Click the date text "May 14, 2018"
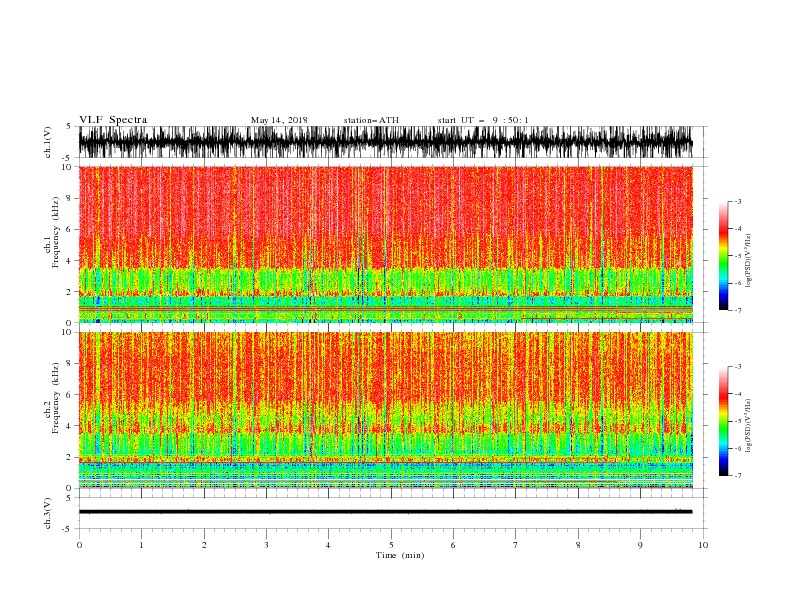The height and width of the screenshot is (612, 792). pos(279,120)
